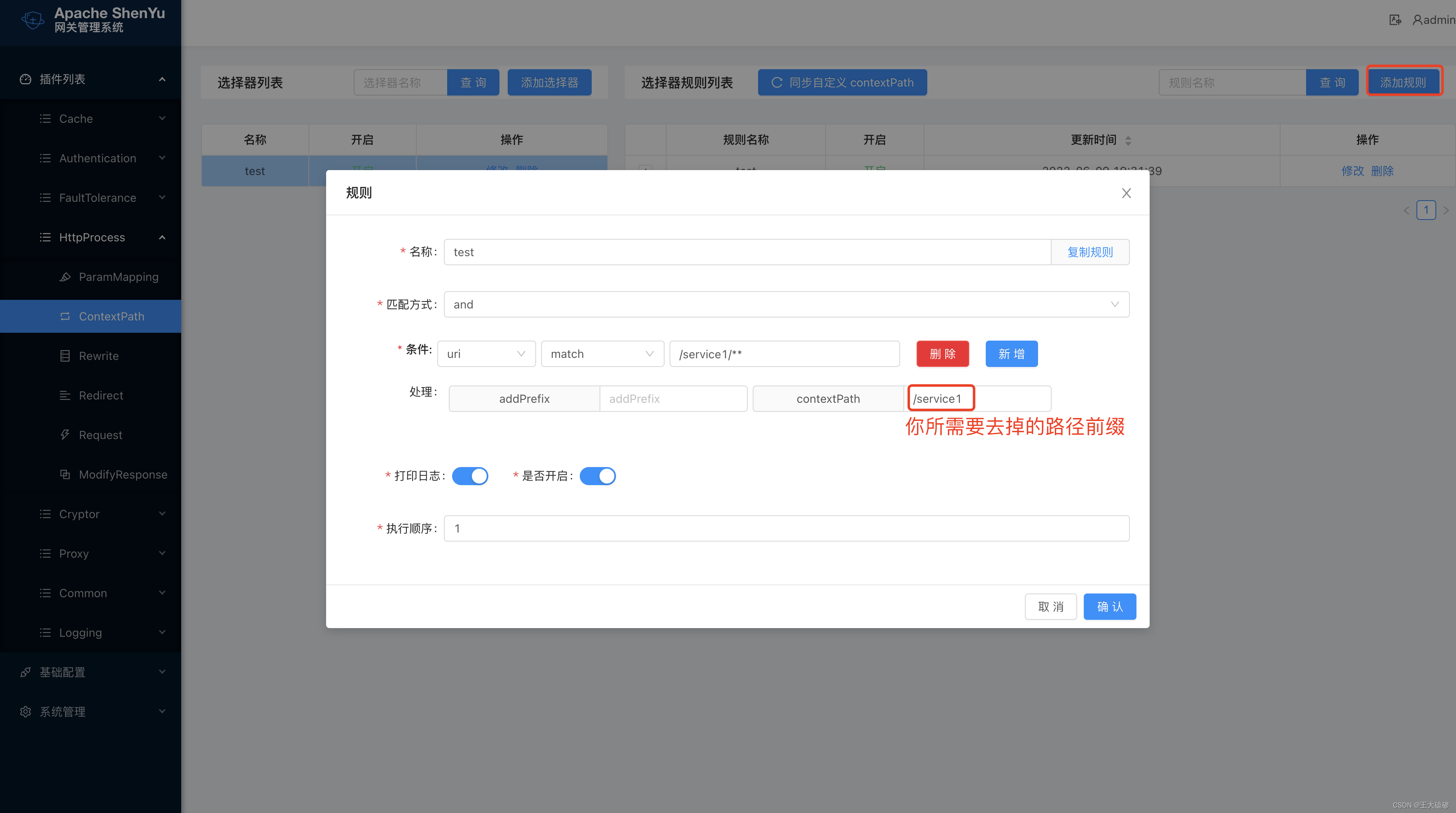Open the 匹配方式 and dropdown
This screenshot has height=813, width=1456.
click(x=786, y=304)
